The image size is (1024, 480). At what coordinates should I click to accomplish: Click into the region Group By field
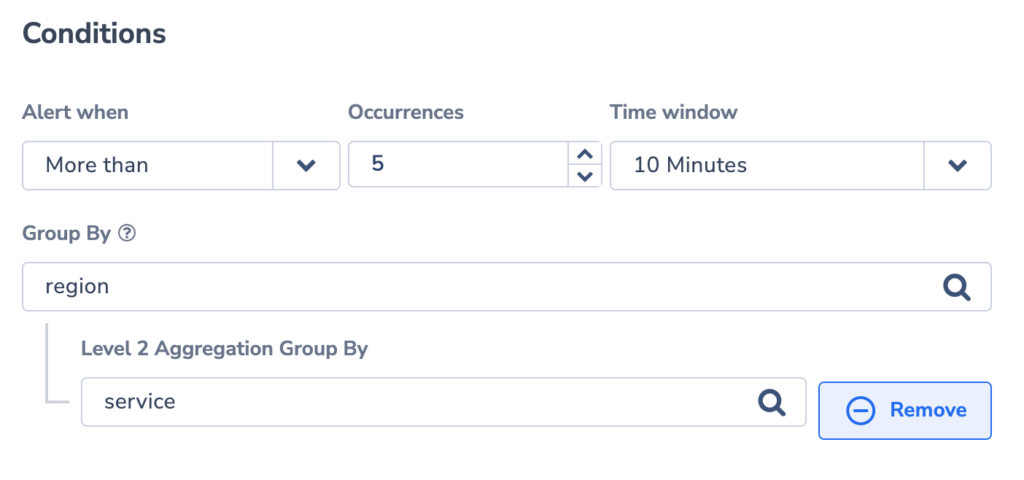tap(506, 287)
